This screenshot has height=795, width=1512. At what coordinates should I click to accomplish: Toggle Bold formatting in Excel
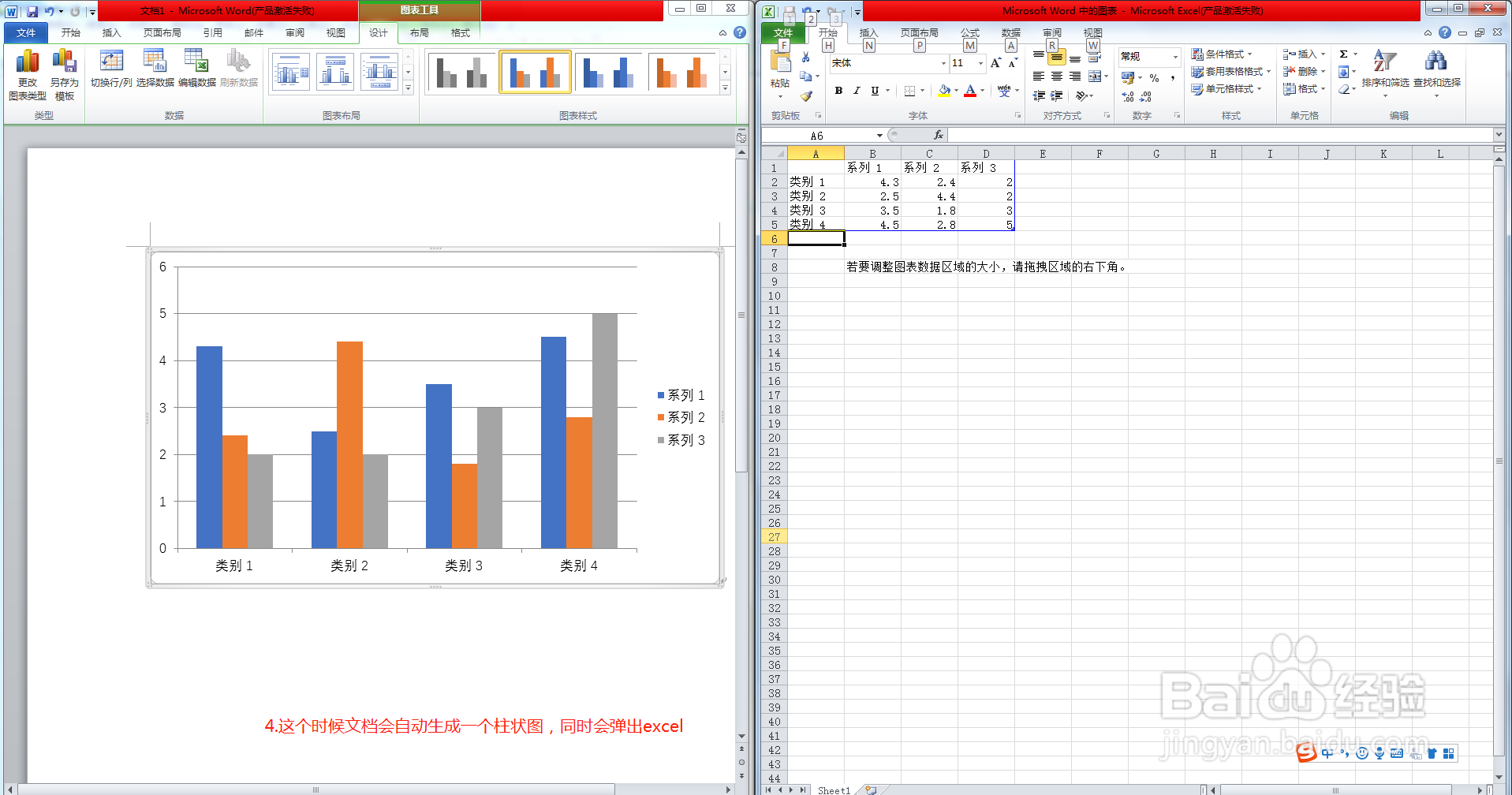[x=838, y=91]
